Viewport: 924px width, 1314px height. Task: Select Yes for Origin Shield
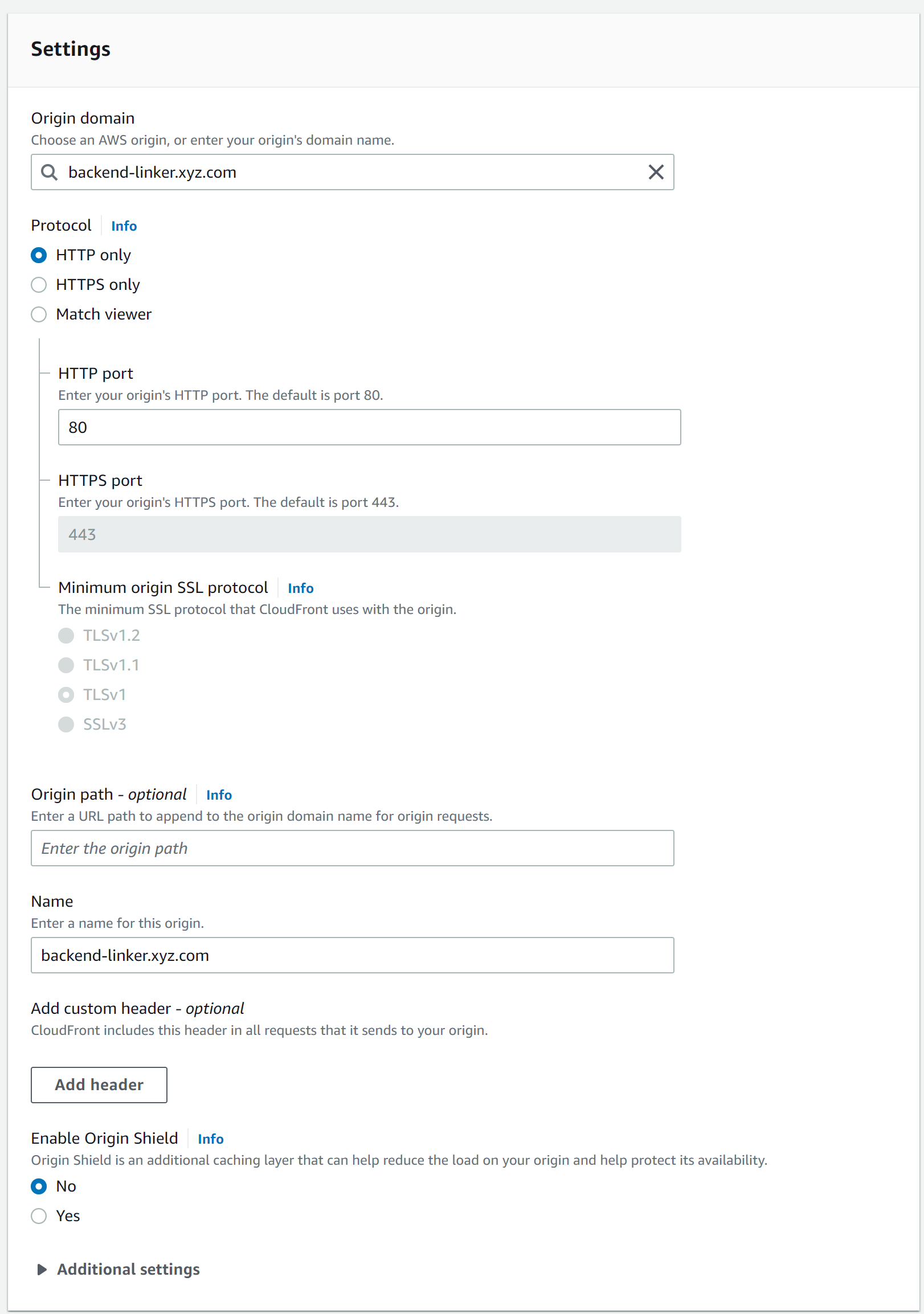[39, 1216]
